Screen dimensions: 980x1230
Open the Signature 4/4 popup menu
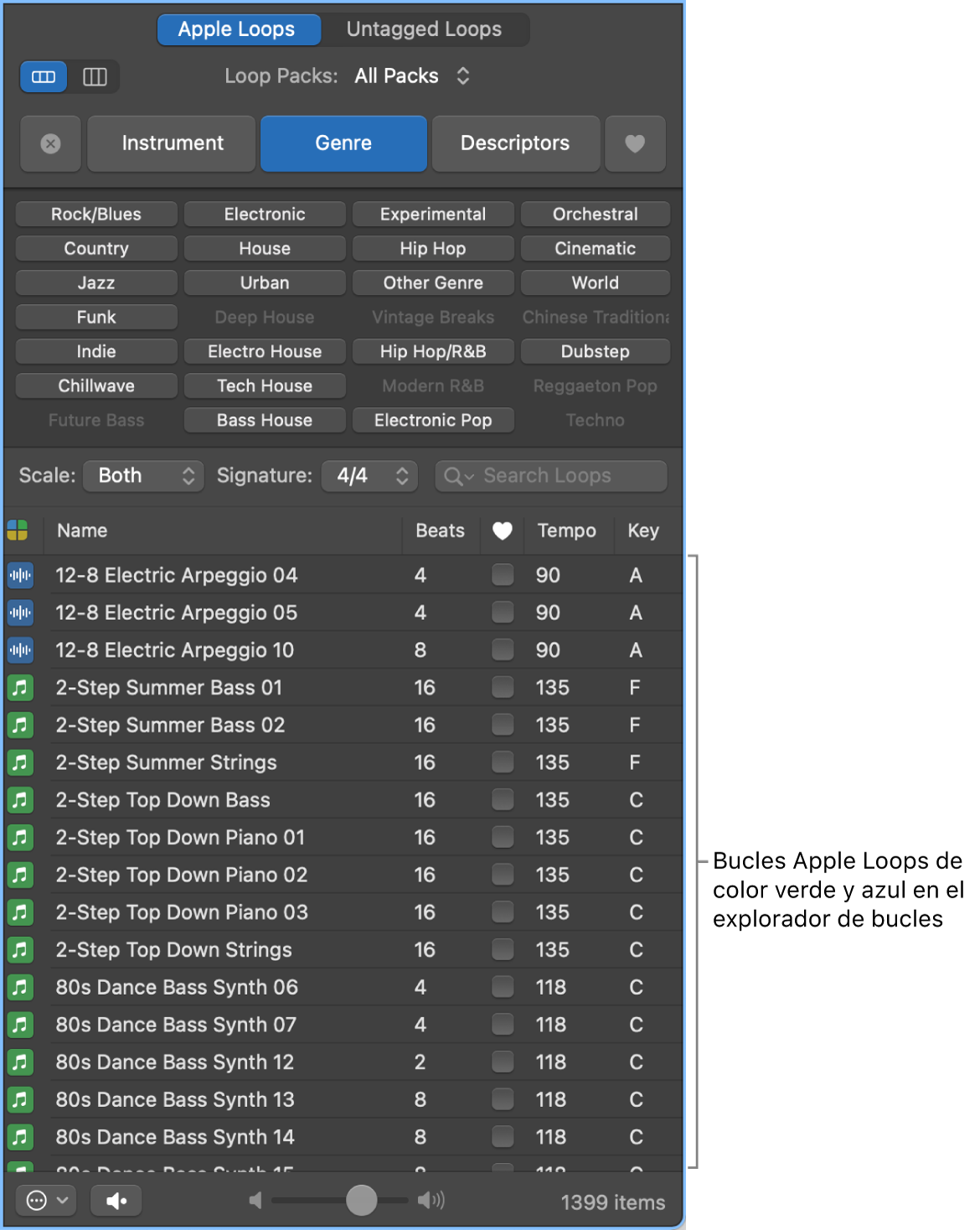coord(369,476)
